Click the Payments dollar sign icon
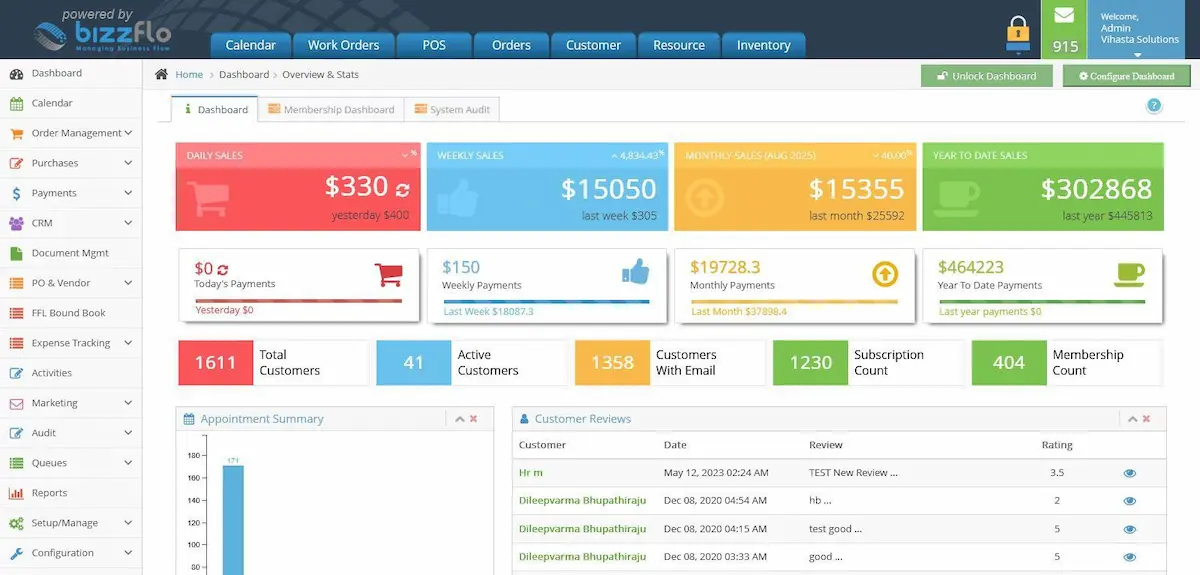The height and width of the screenshot is (575, 1200). [x=16, y=193]
